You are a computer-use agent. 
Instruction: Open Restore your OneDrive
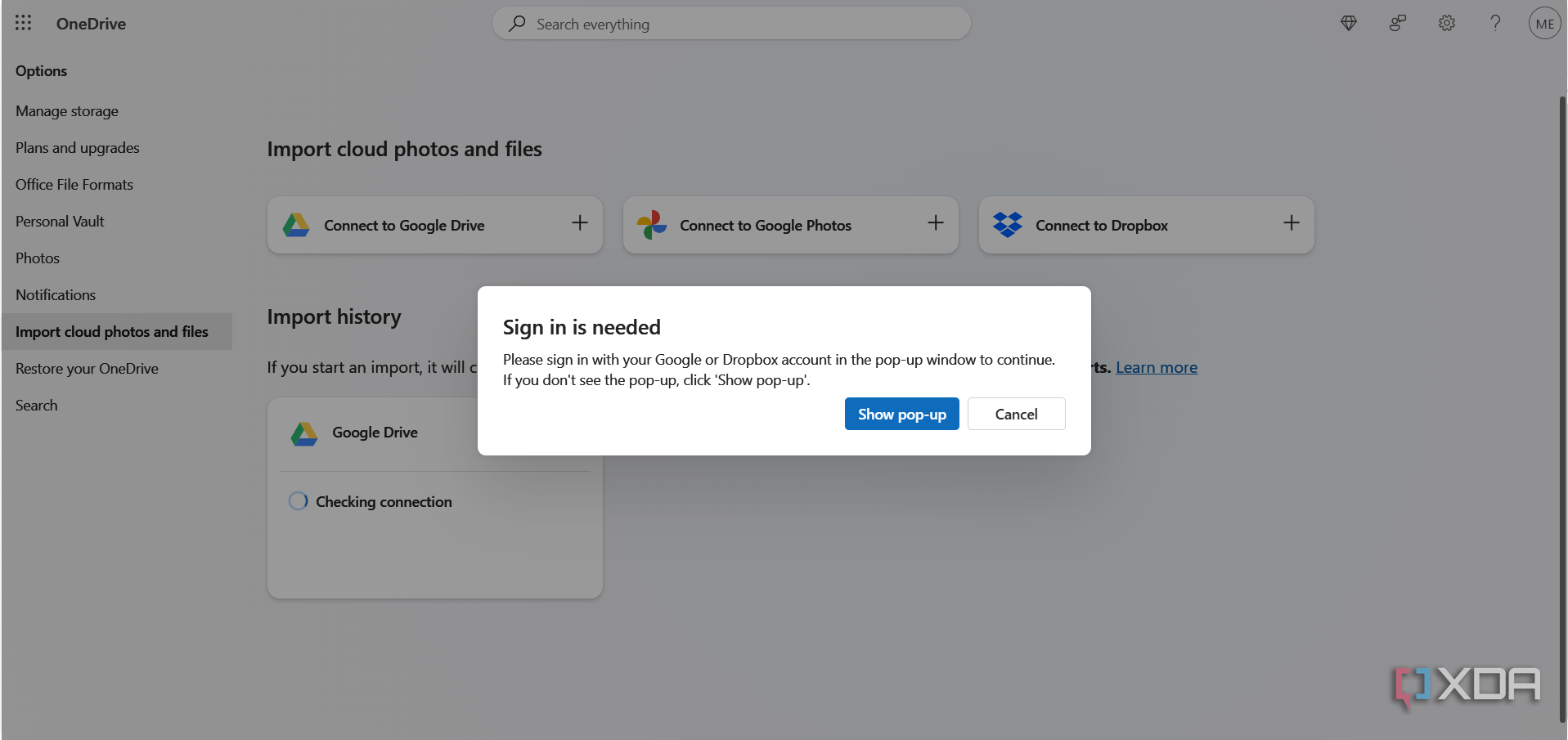click(87, 369)
